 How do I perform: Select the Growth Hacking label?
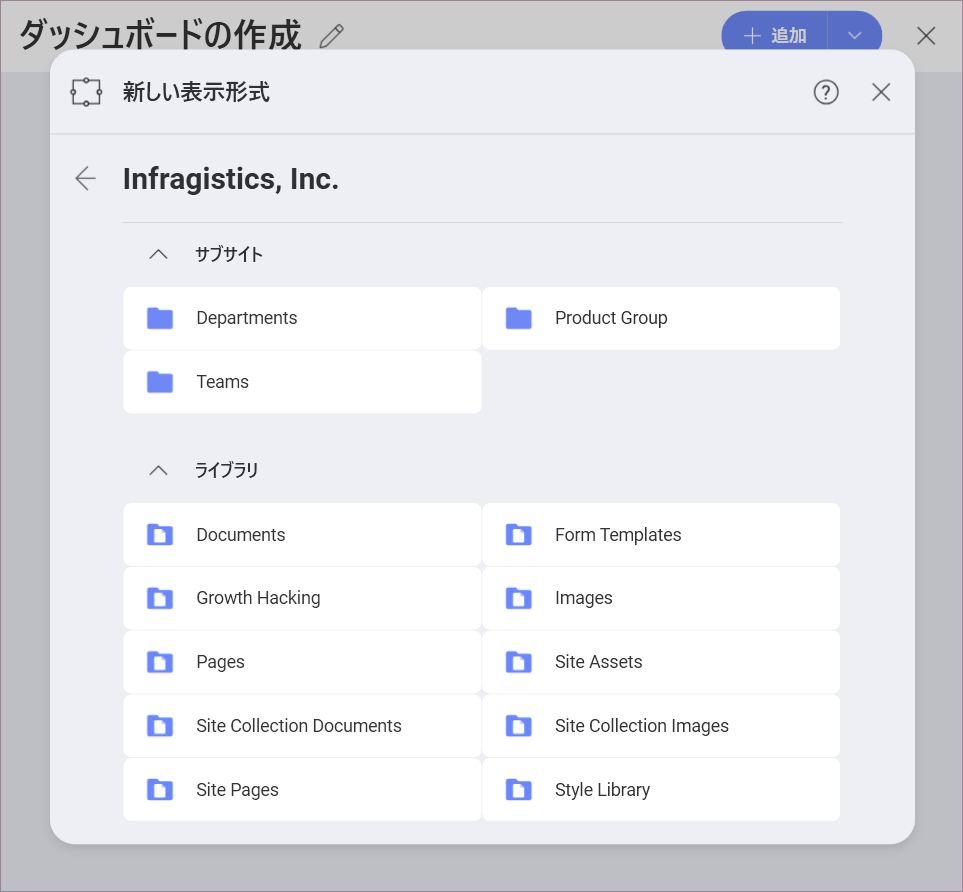point(258,598)
